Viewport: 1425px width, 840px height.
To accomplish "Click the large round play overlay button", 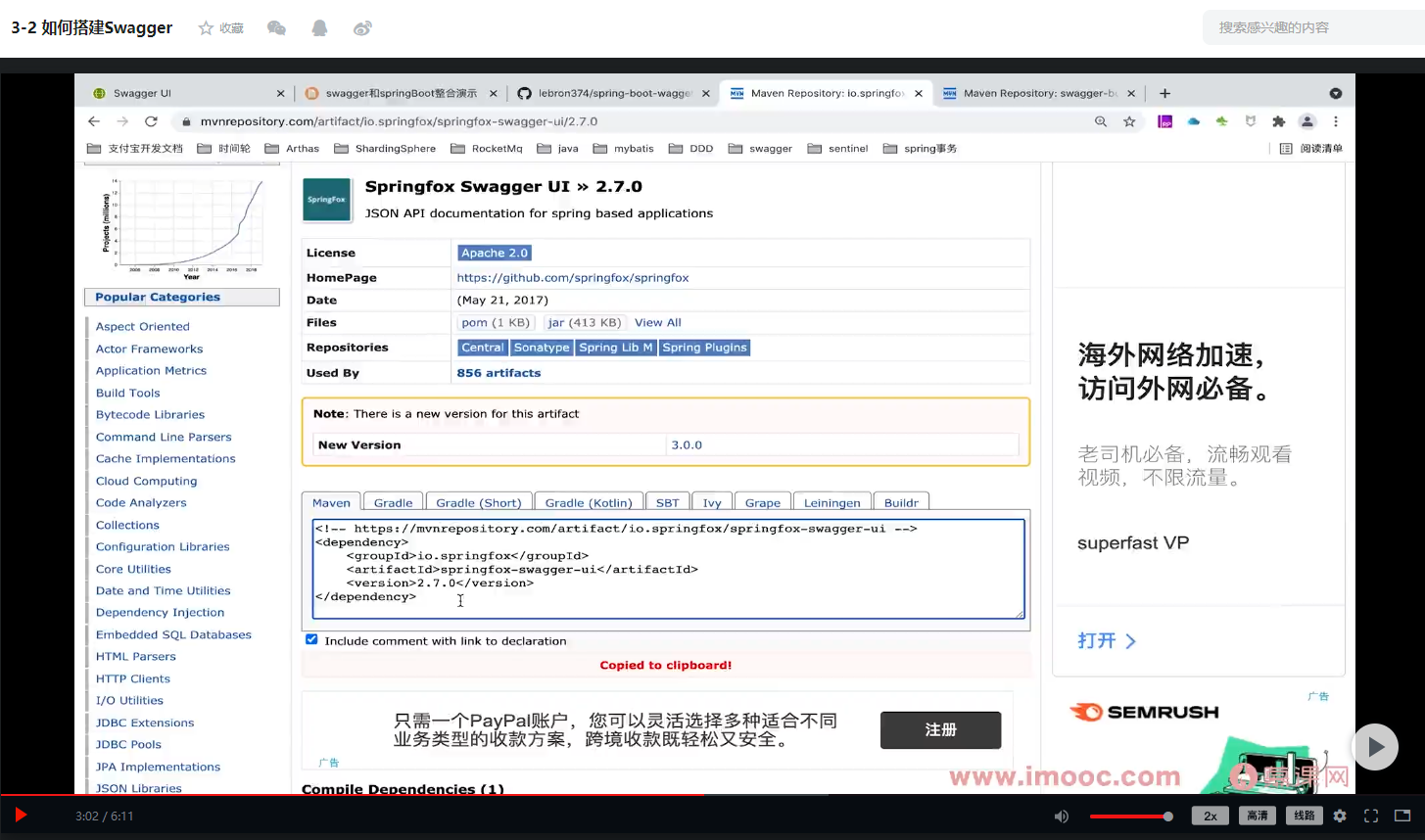I will (1375, 747).
